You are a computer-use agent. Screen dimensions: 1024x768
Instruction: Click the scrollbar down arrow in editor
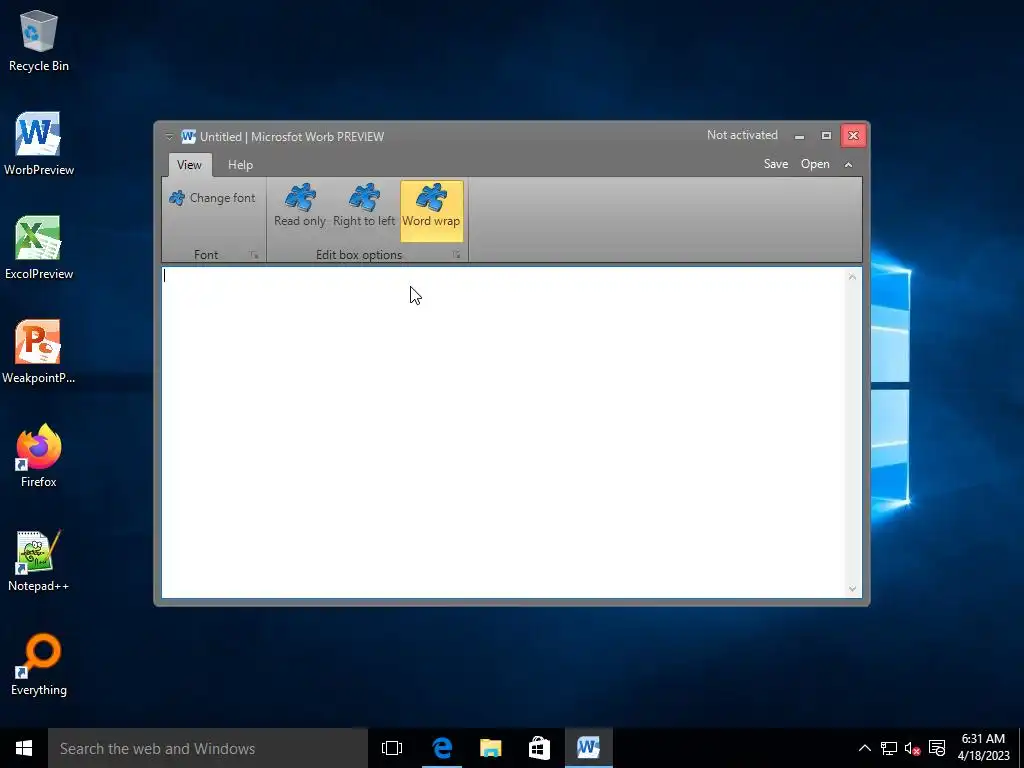852,588
